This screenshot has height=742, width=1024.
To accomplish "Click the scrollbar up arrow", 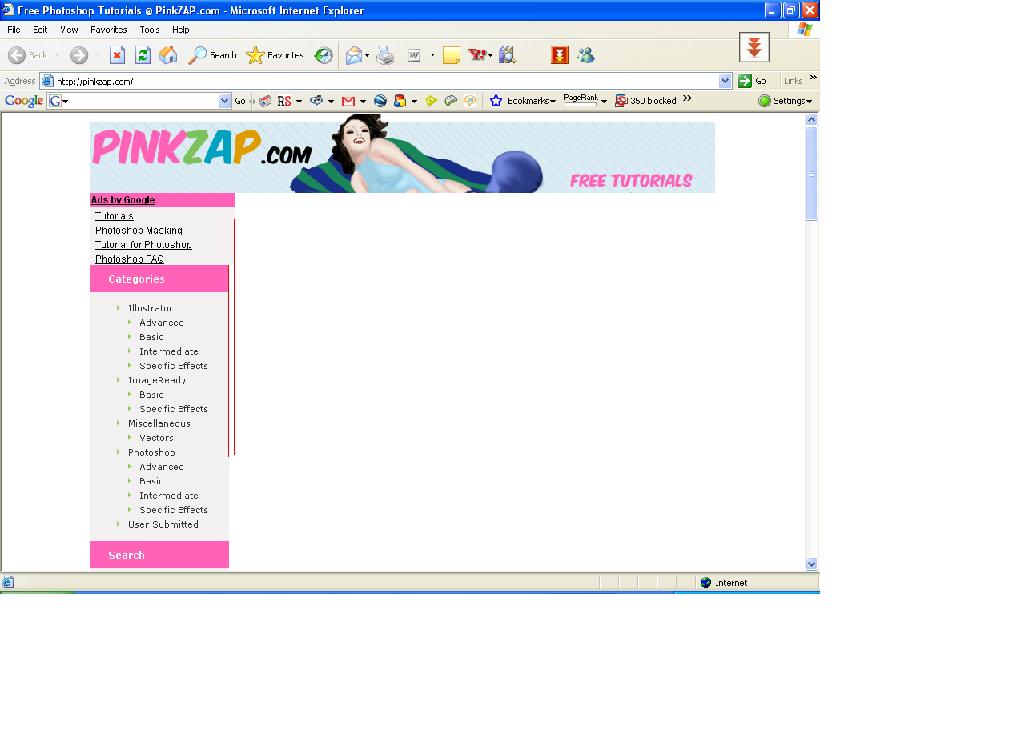I will click(x=811, y=120).
